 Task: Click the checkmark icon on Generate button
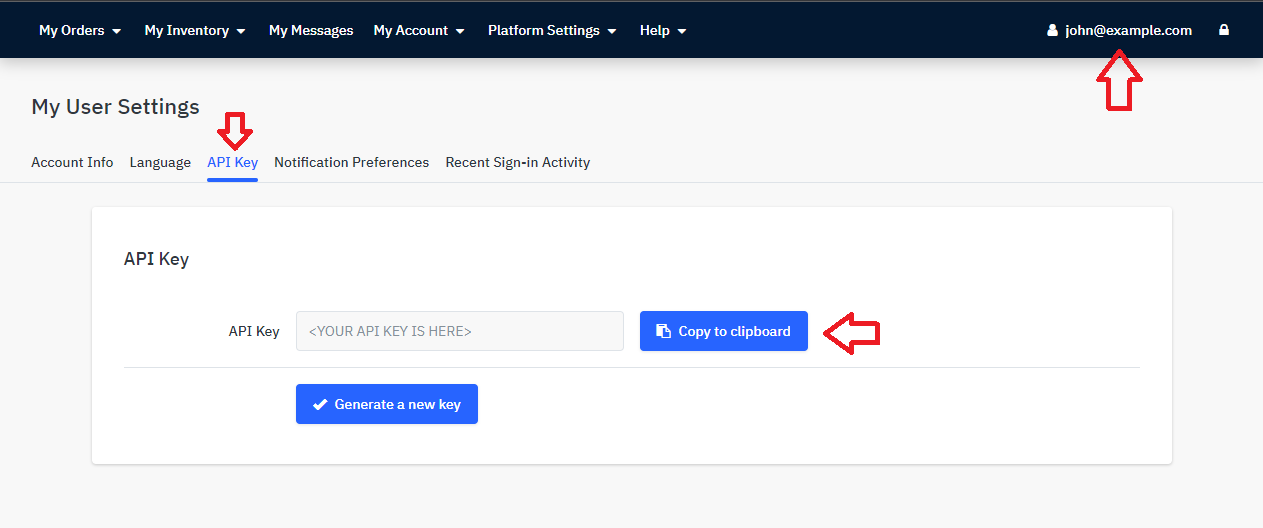tap(320, 405)
